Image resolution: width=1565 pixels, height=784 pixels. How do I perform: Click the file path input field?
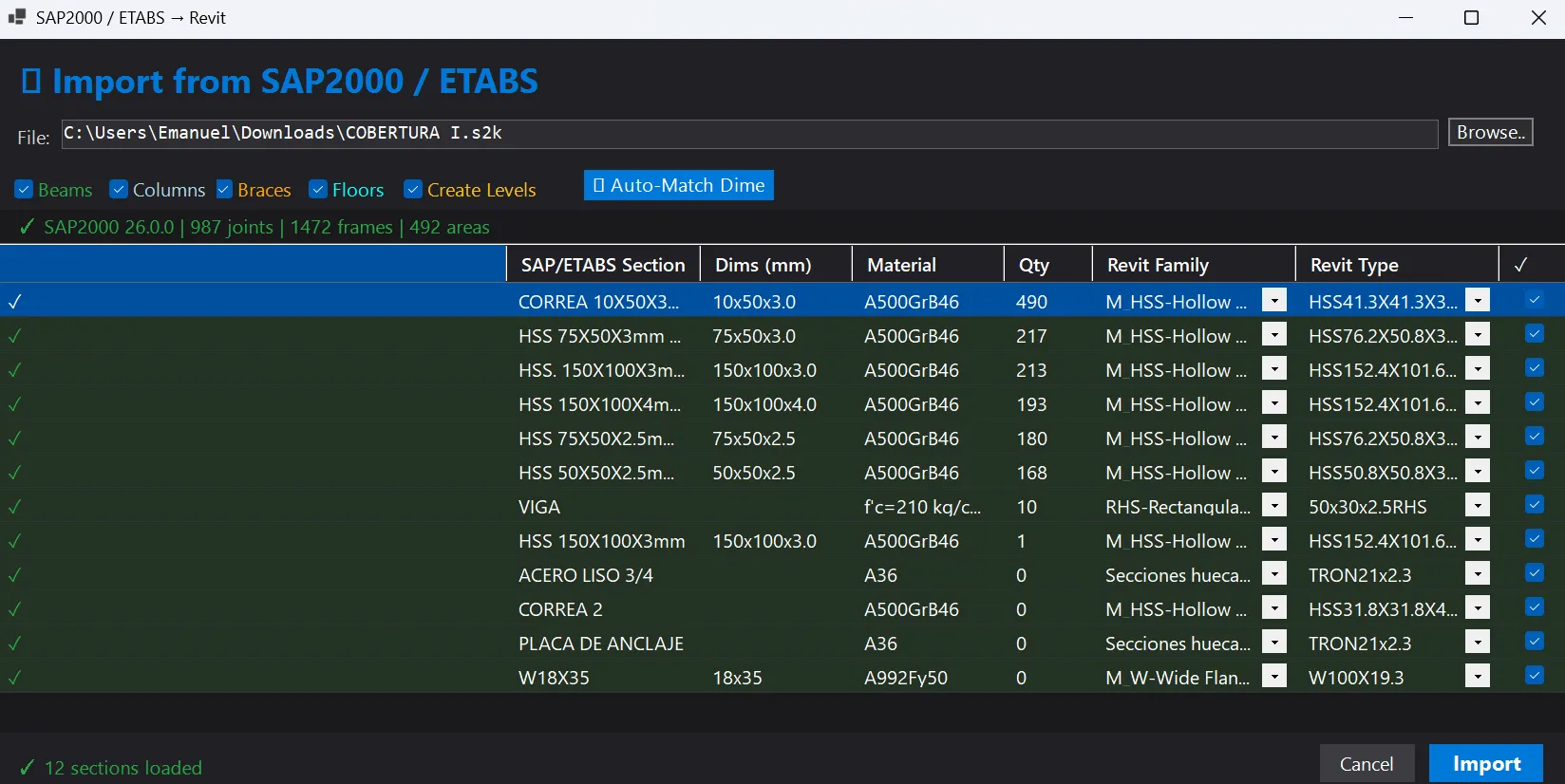[x=750, y=134]
